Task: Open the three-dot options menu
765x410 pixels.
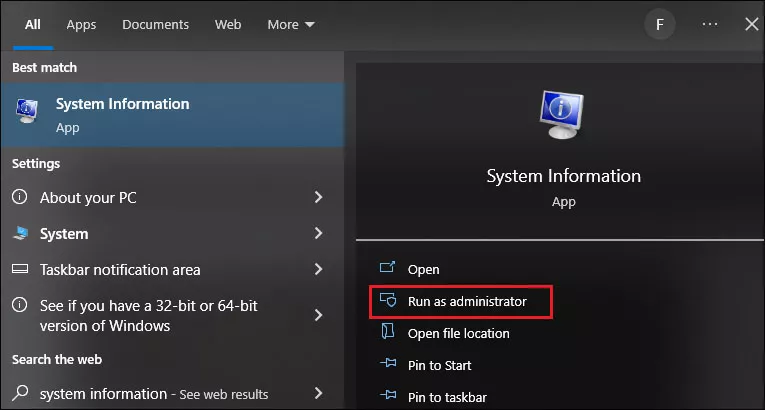Action: coord(710,24)
